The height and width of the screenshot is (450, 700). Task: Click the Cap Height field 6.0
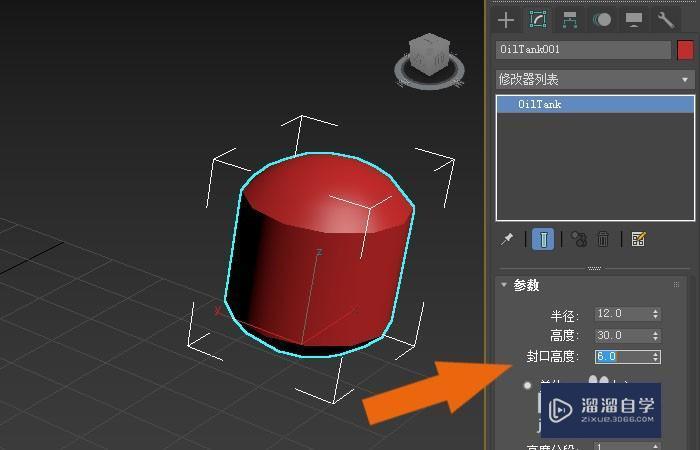623,356
